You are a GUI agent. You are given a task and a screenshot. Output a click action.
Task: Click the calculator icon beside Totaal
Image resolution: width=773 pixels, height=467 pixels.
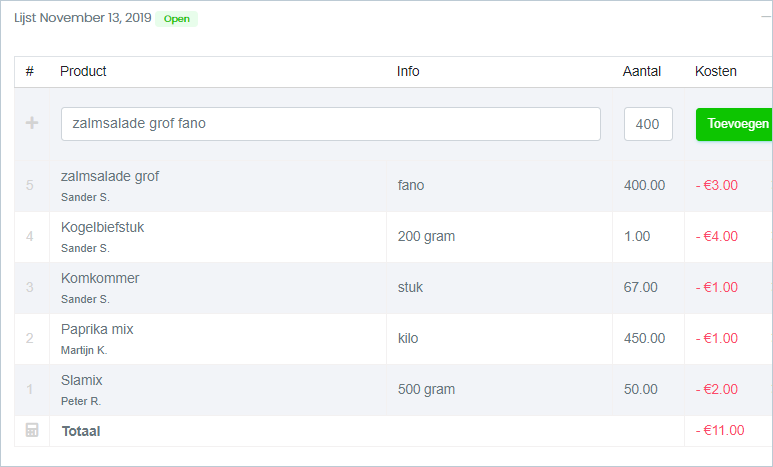31,431
